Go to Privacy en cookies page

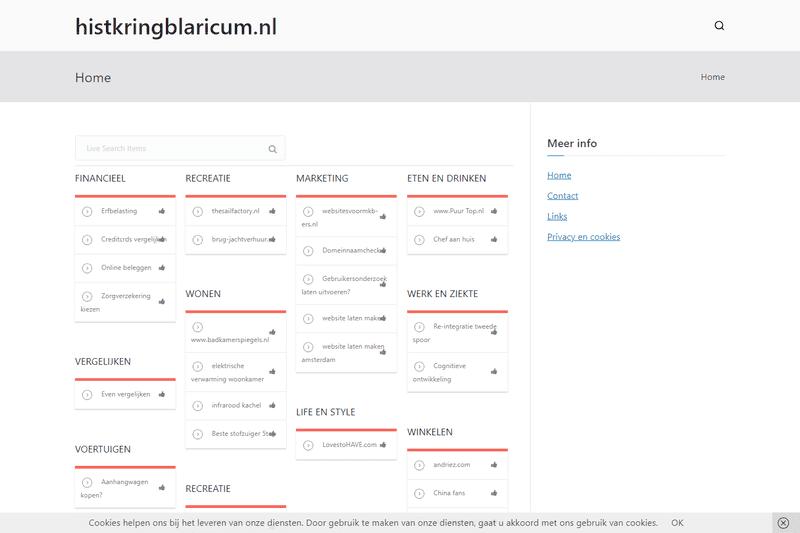click(583, 237)
